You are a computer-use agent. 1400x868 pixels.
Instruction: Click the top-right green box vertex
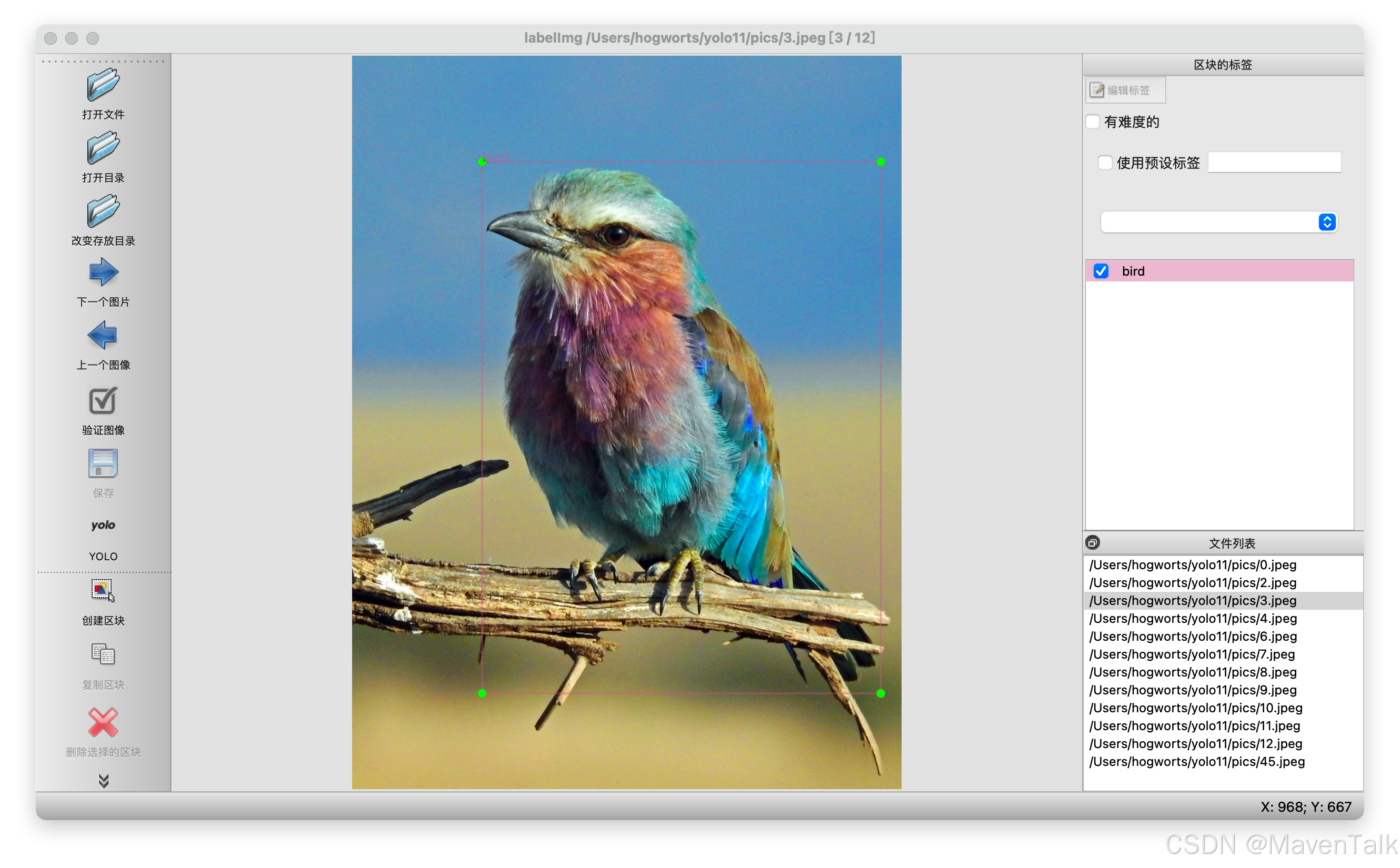pyautogui.click(x=881, y=162)
